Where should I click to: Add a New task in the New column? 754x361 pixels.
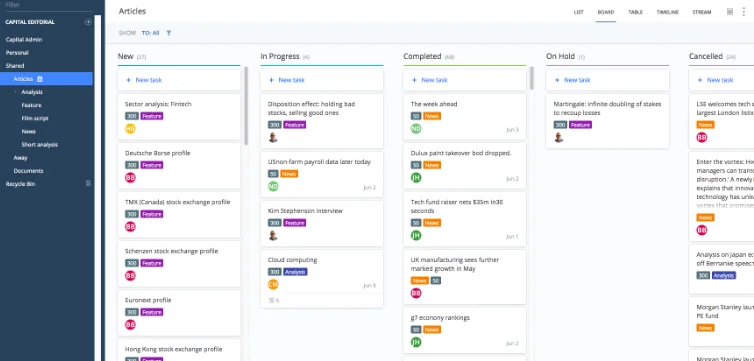click(179, 80)
